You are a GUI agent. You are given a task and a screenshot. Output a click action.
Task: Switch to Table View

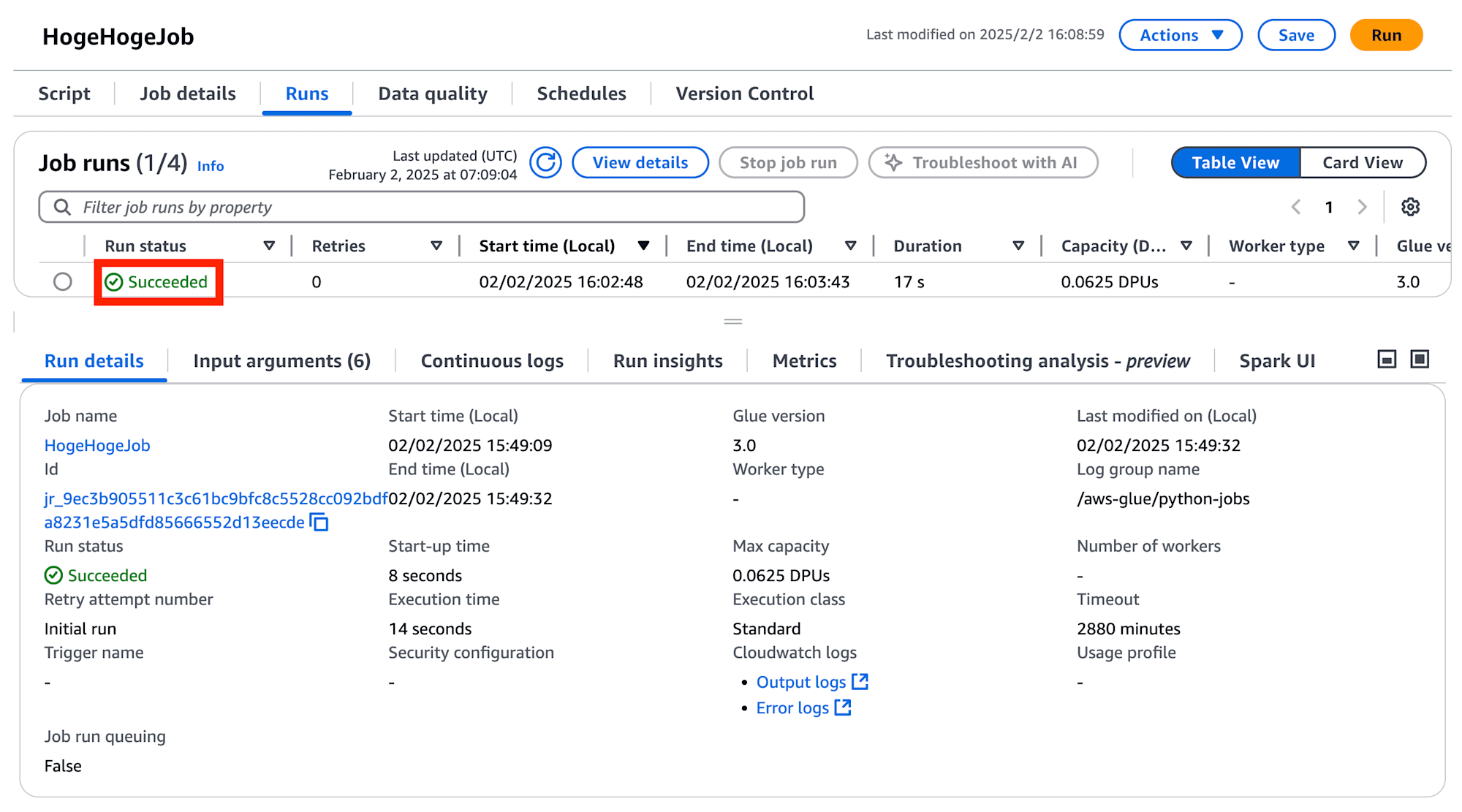(x=1235, y=162)
